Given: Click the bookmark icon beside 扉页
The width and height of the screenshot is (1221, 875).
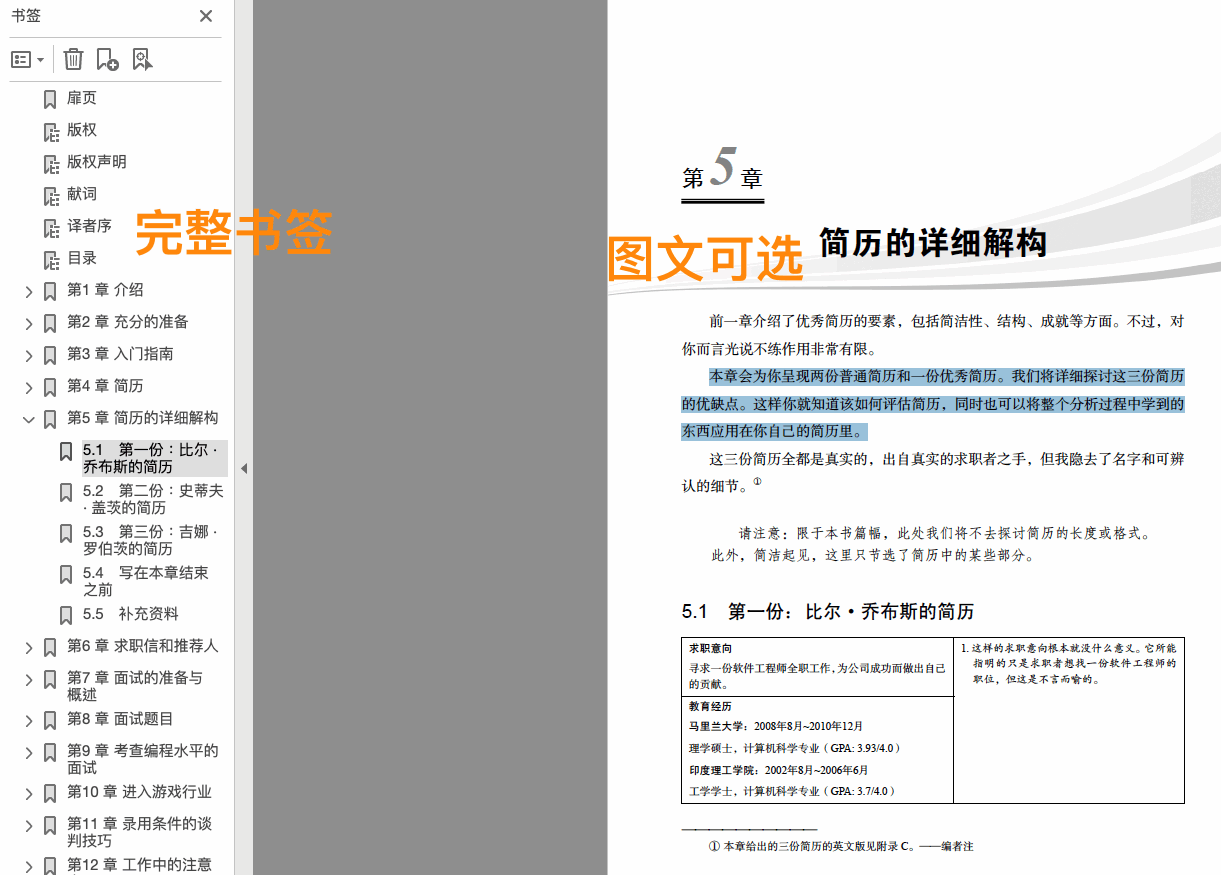Looking at the screenshot, I should tap(51, 97).
